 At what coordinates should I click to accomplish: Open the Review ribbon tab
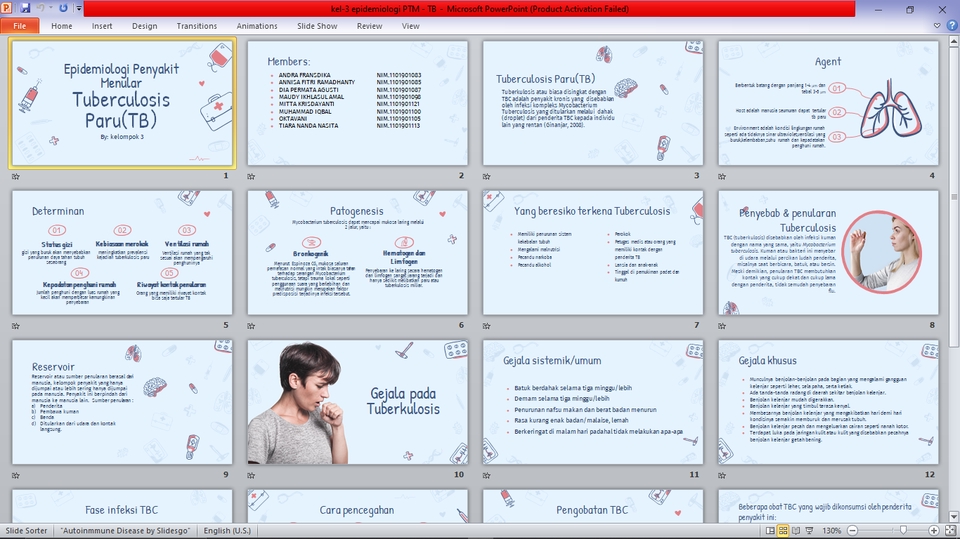[x=369, y=26]
